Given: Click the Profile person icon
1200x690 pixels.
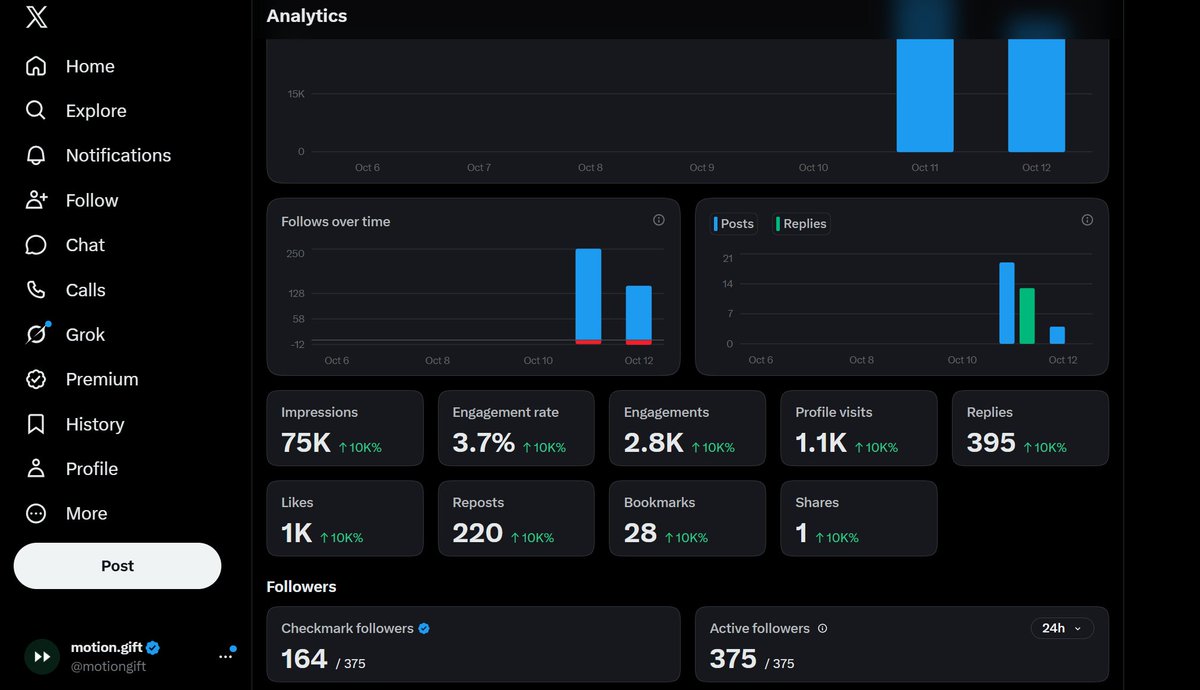Looking at the screenshot, I should (x=36, y=468).
